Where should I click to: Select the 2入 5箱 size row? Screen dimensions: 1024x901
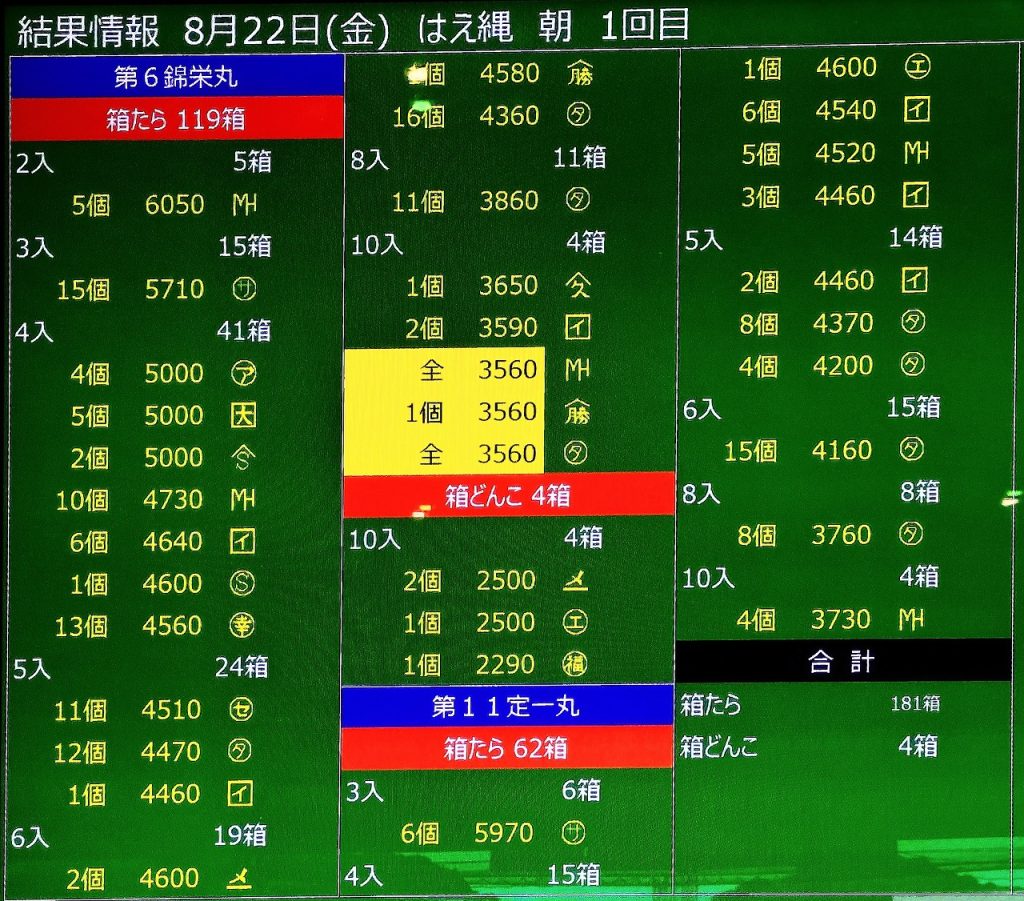(143, 162)
